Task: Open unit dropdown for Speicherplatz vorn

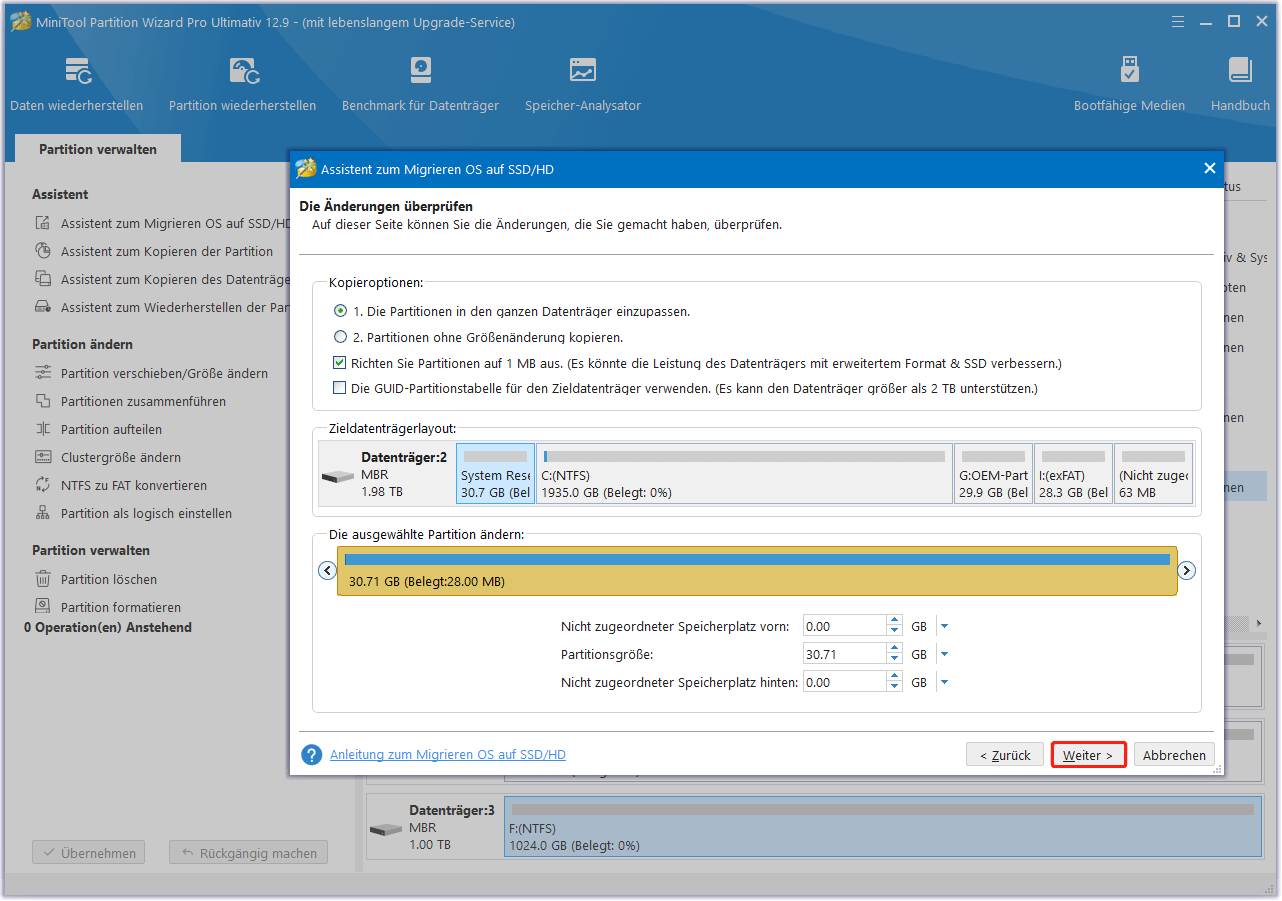Action: click(944, 627)
